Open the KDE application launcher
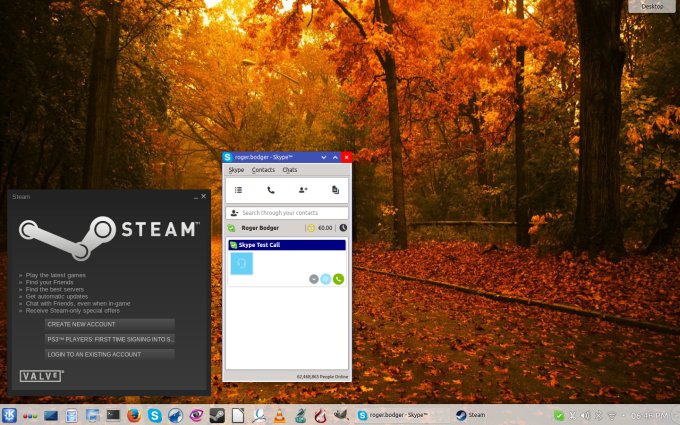 point(10,415)
